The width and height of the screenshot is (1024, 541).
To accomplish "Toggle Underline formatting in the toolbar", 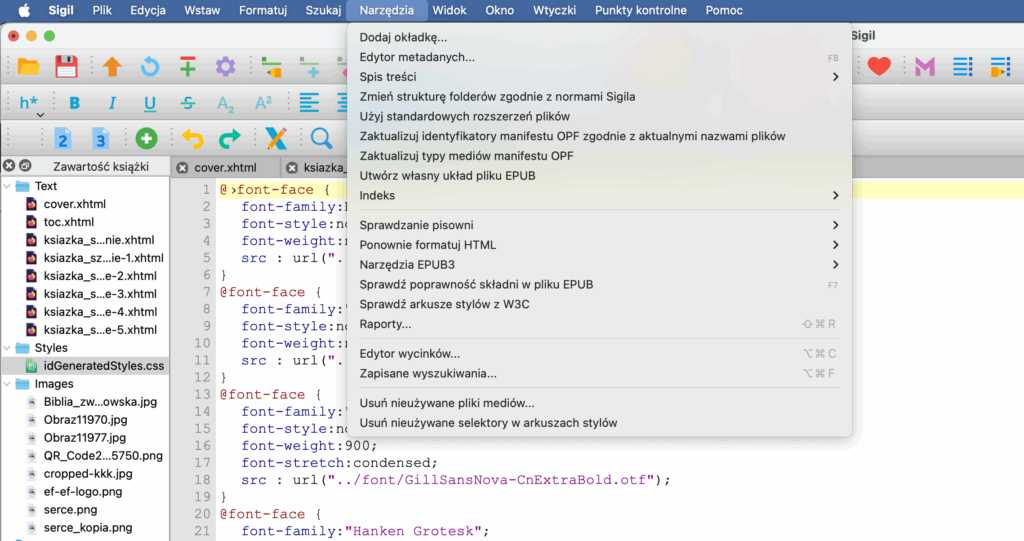I will [x=150, y=103].
